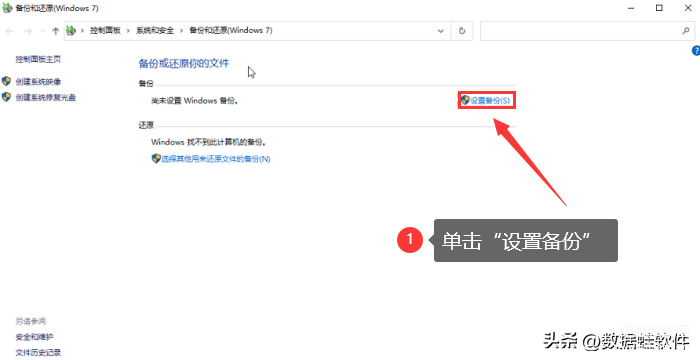
Task: Refresh the Backup and Restore page
Action: pyautogui.click(x=462, y=31)
